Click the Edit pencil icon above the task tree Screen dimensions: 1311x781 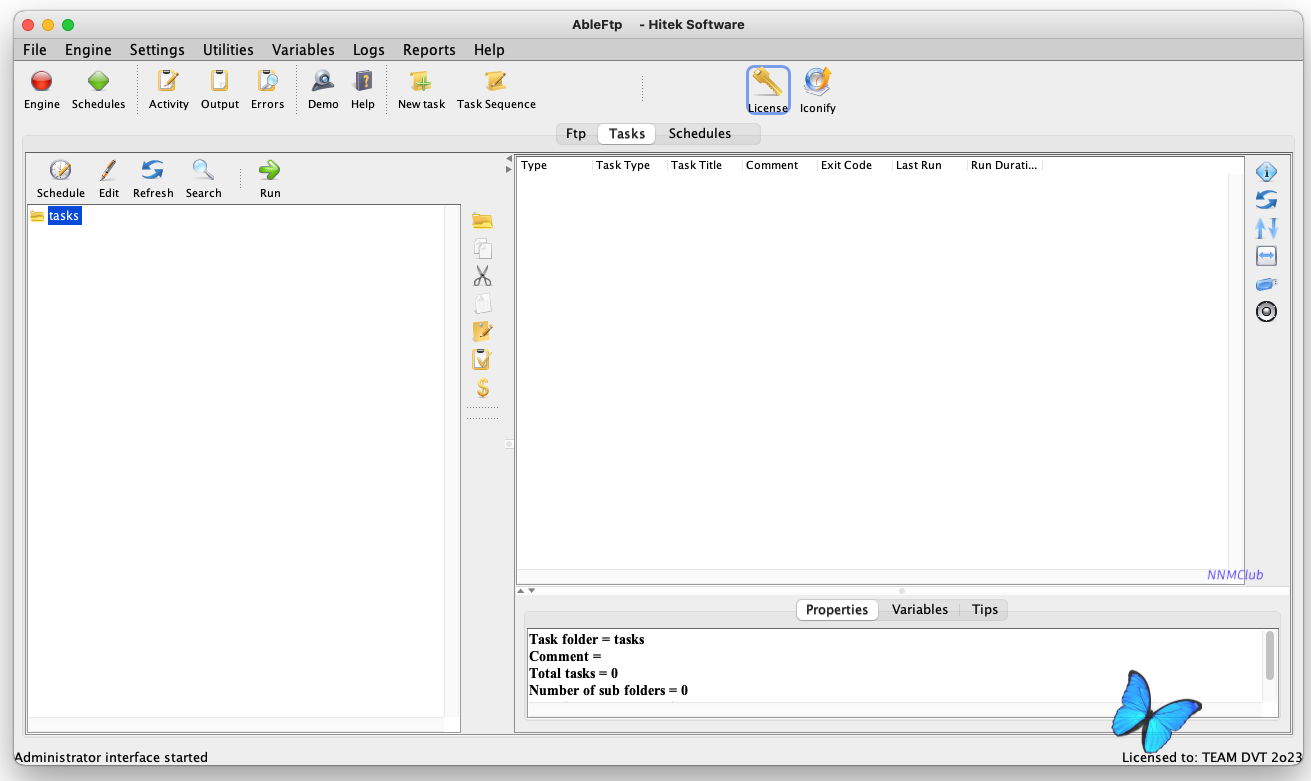point(109,170)
